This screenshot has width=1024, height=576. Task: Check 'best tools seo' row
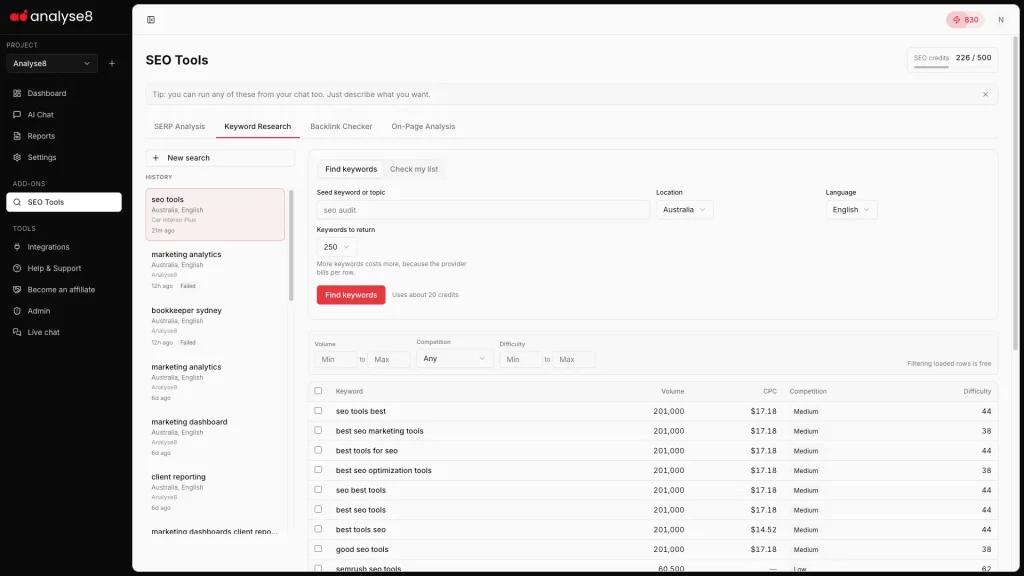[318, 529]
